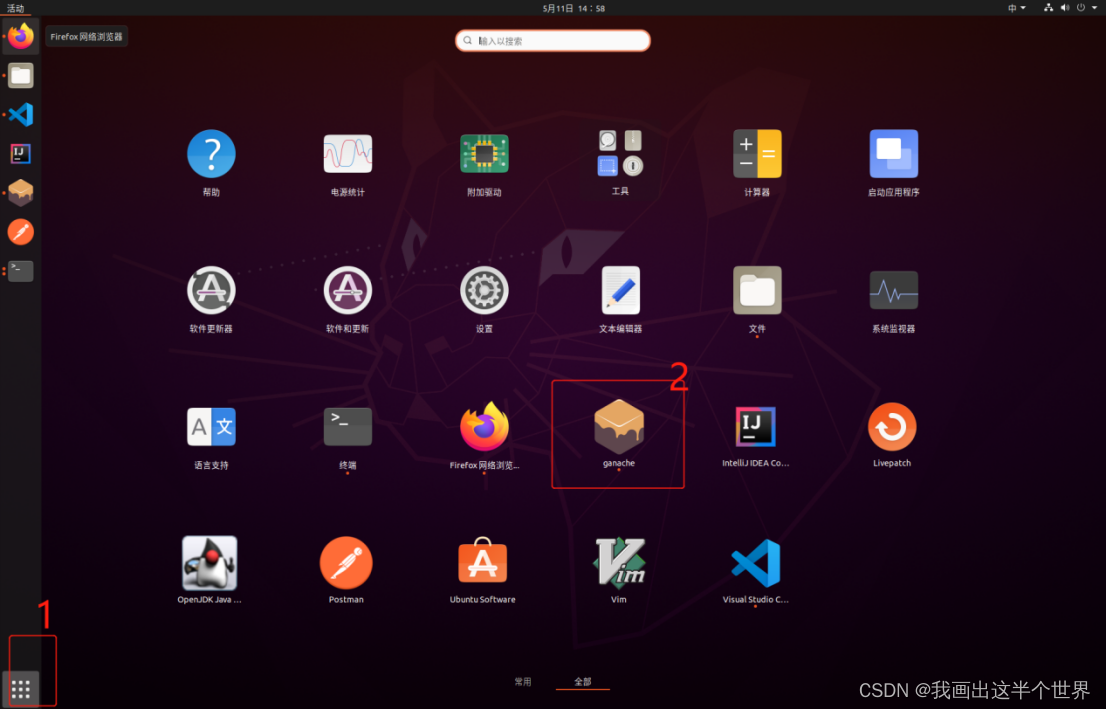
Task: Launch Postman from the app grid
Action: pos(346,563)
